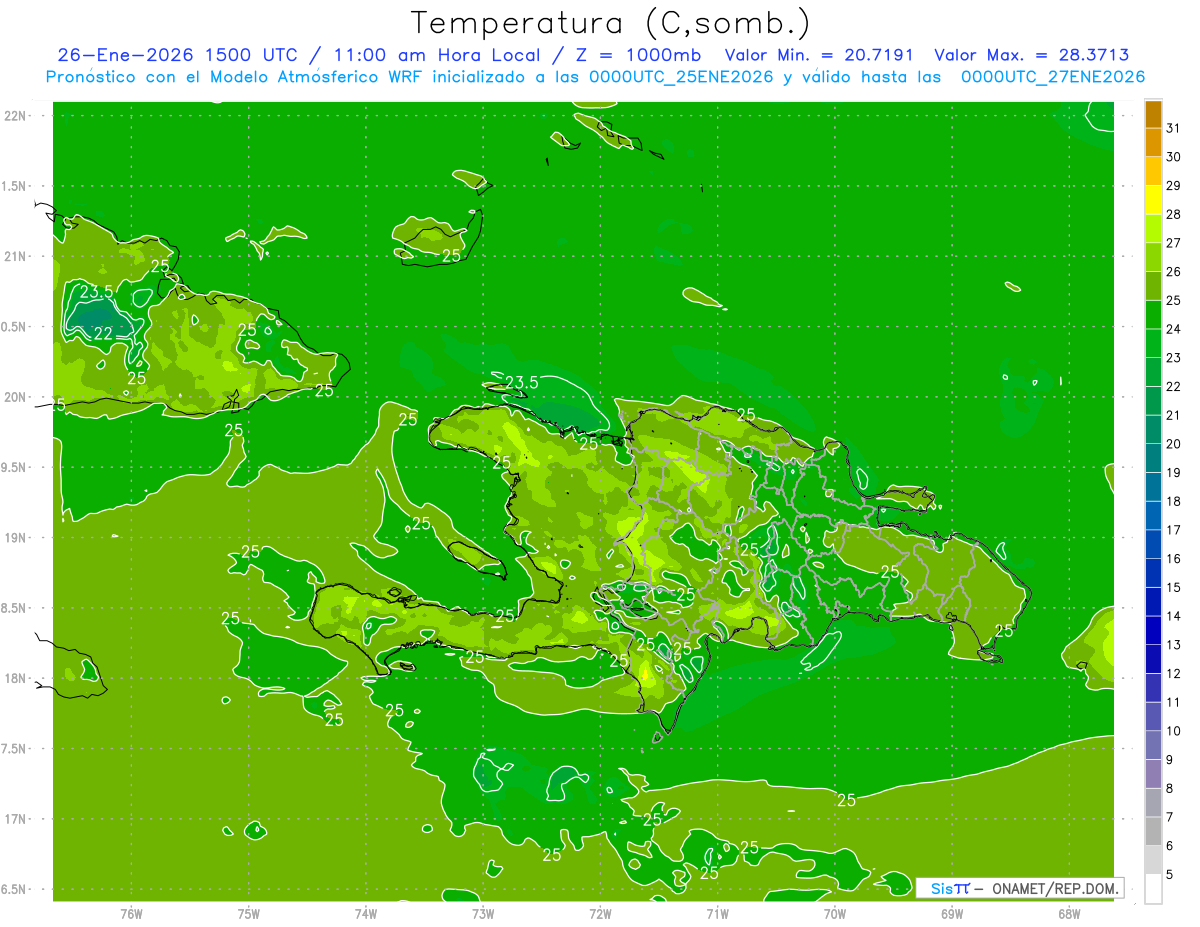Click the '23.5' contour label north of Haiti
The image size is (1200, 927).
522,382
